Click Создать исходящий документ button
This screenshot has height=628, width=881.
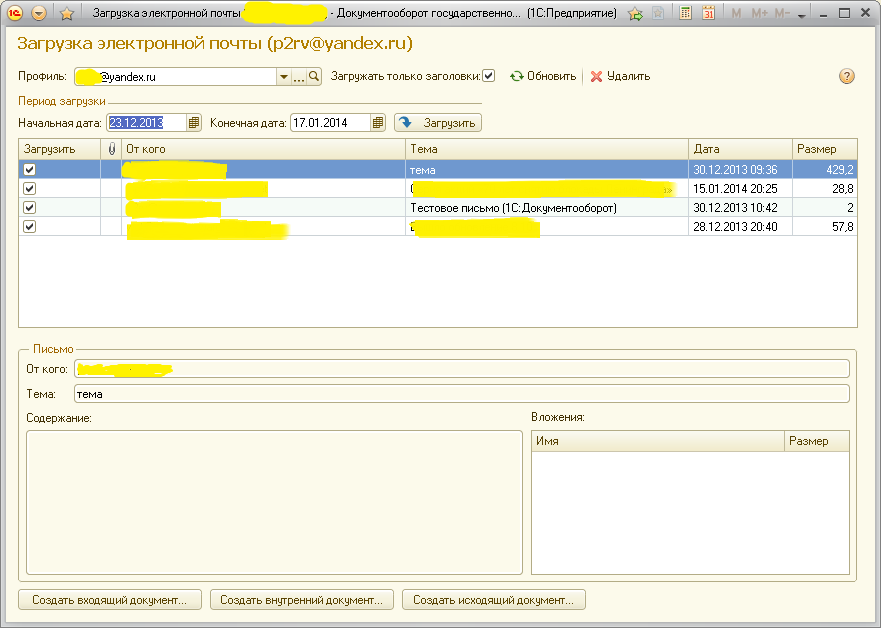point(494,600)
